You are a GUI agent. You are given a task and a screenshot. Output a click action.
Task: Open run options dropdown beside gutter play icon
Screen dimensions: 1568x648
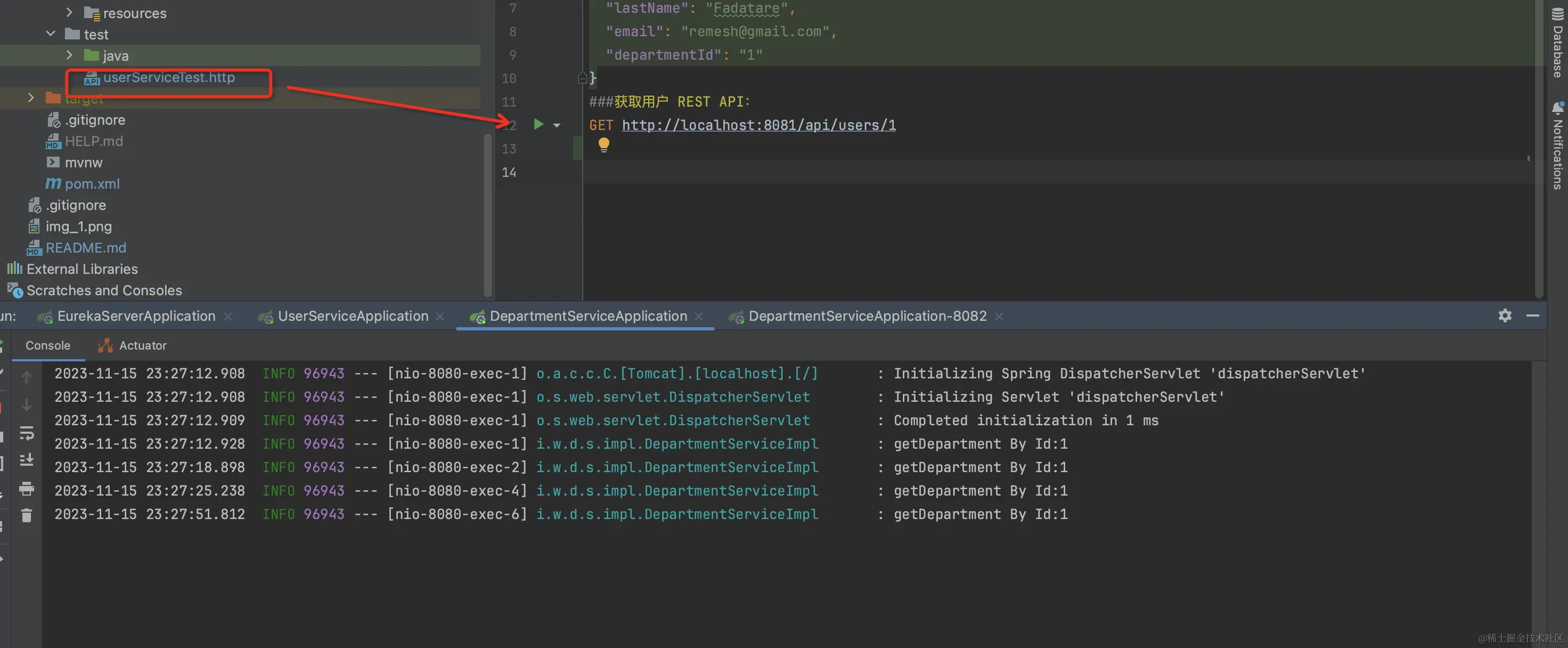(557, 125)
